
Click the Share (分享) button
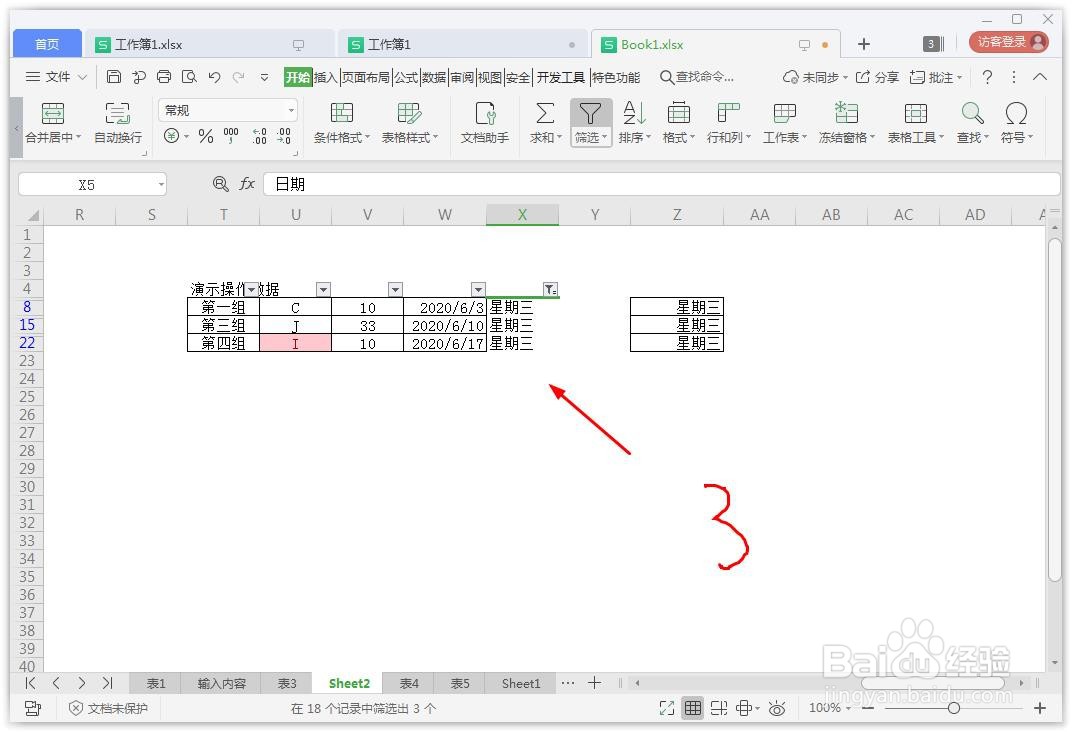tap(878, 77)
